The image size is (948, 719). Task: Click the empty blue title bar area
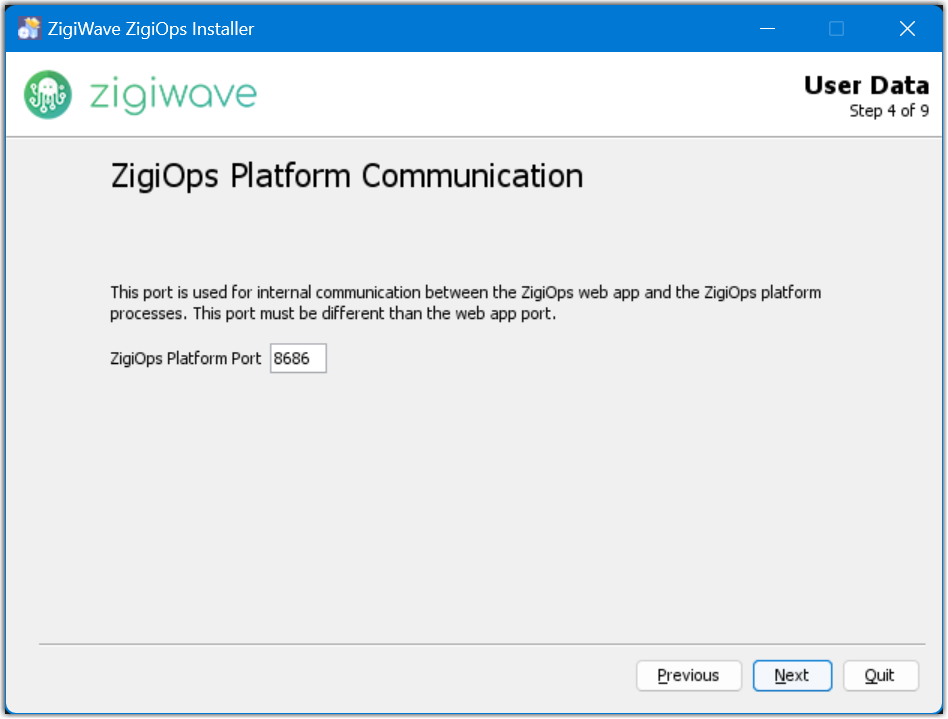coord(500,28)
